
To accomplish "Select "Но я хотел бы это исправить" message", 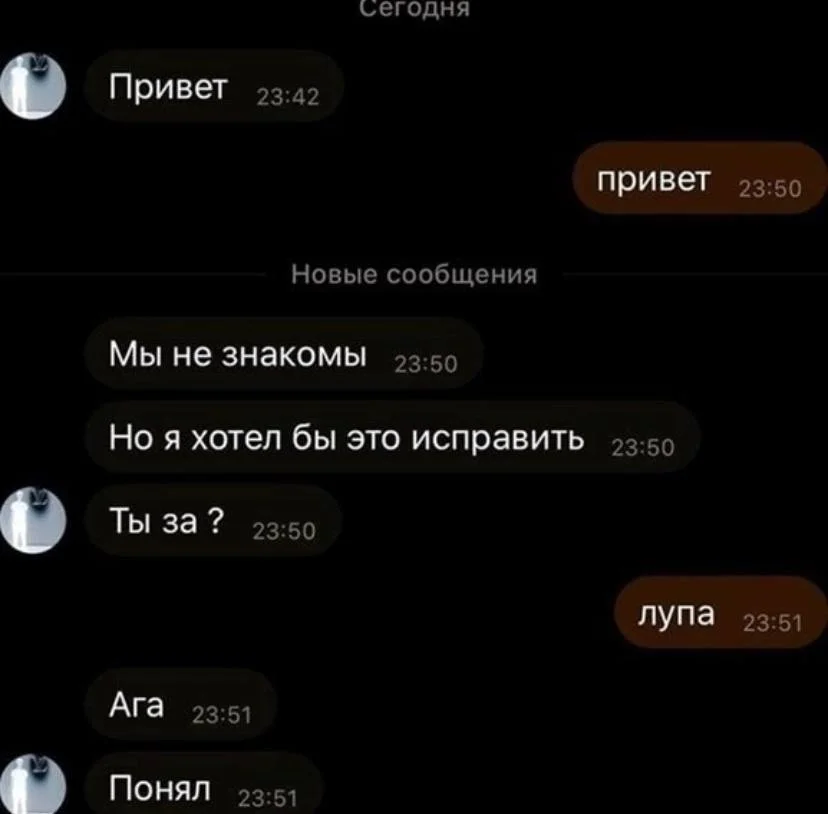I will (x=392, y=437).
